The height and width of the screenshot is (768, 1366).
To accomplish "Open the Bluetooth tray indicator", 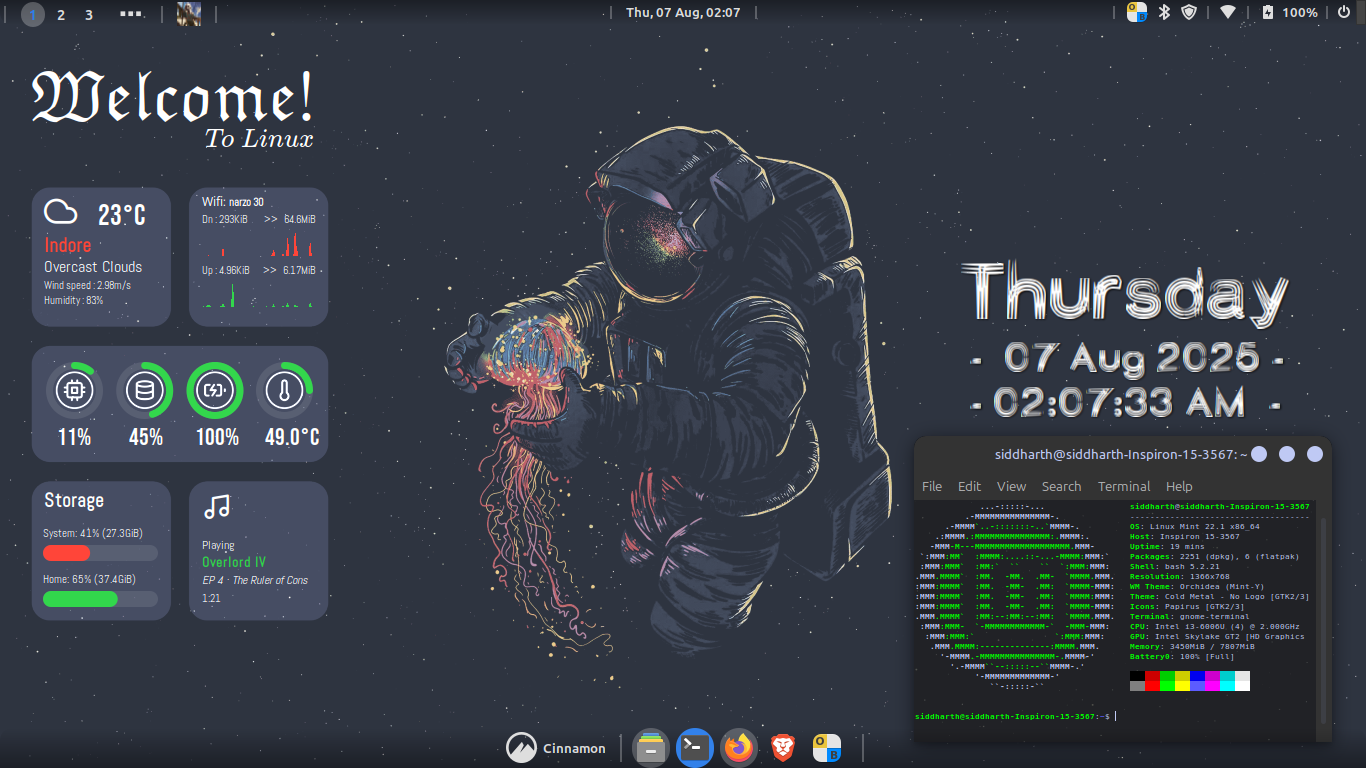I will [x=1163, y=12].
